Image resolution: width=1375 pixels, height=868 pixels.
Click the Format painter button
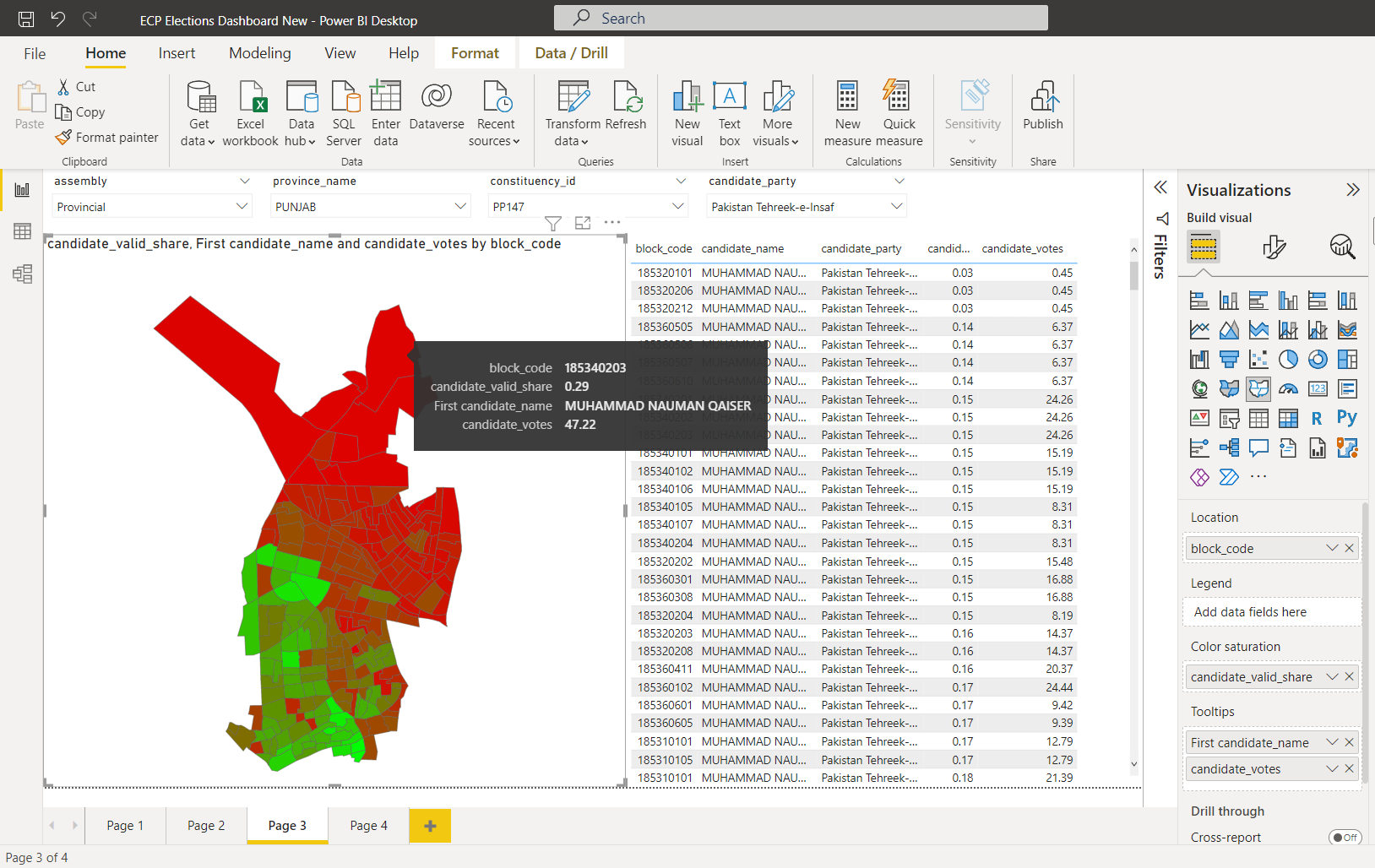pos(107,137)
